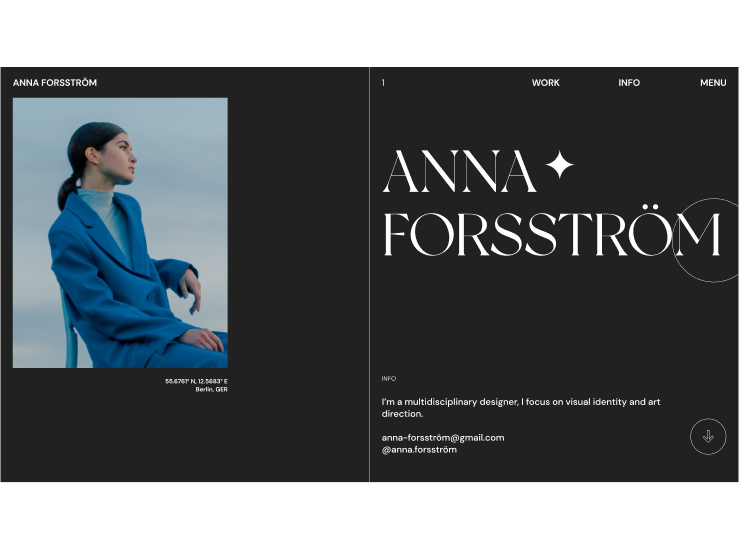Click the anna-forsström@gmail.com email link

point(443,437)
